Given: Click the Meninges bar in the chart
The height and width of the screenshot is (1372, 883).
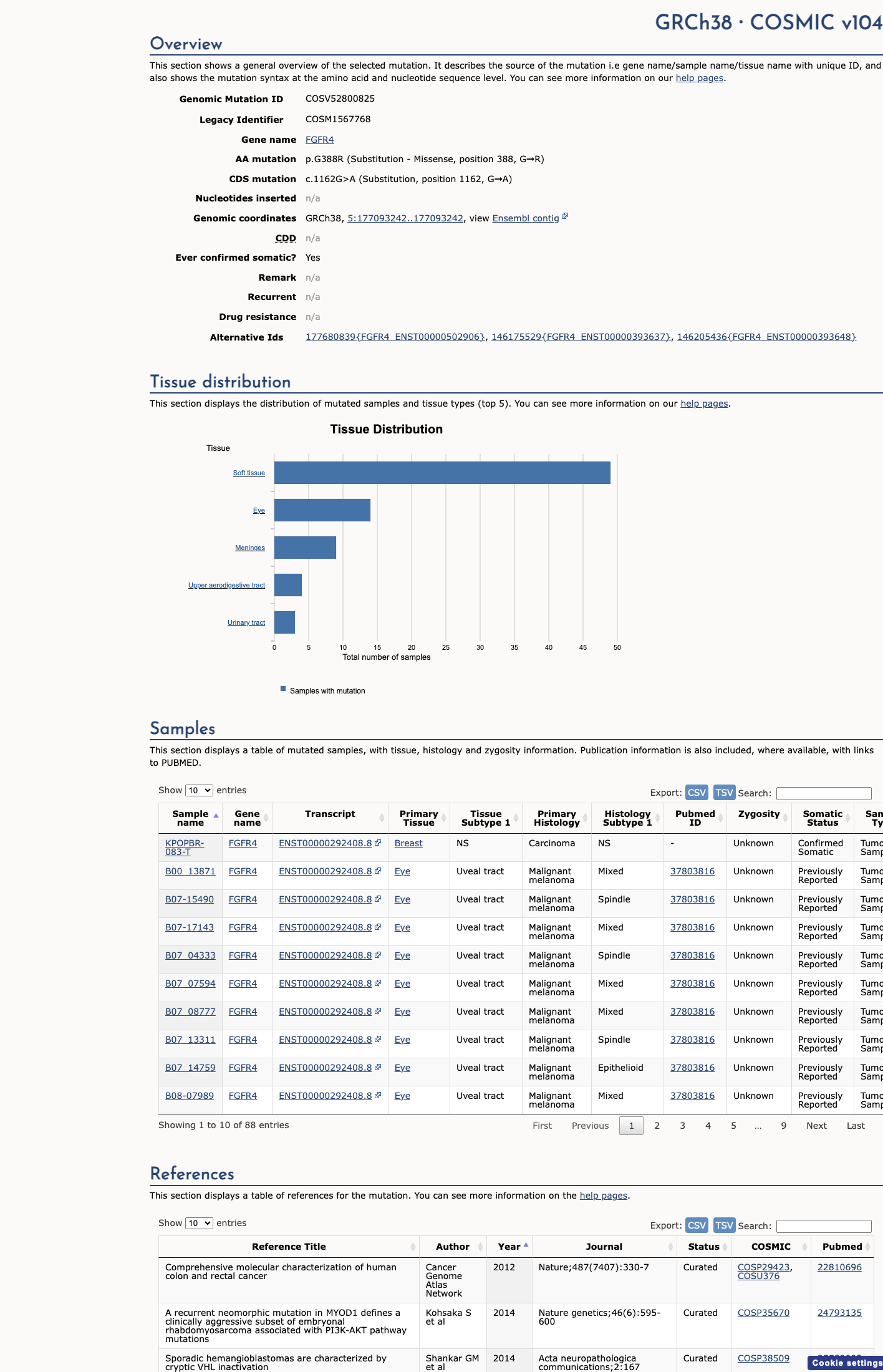Looking at the screenshot, I should coord(305,548).
